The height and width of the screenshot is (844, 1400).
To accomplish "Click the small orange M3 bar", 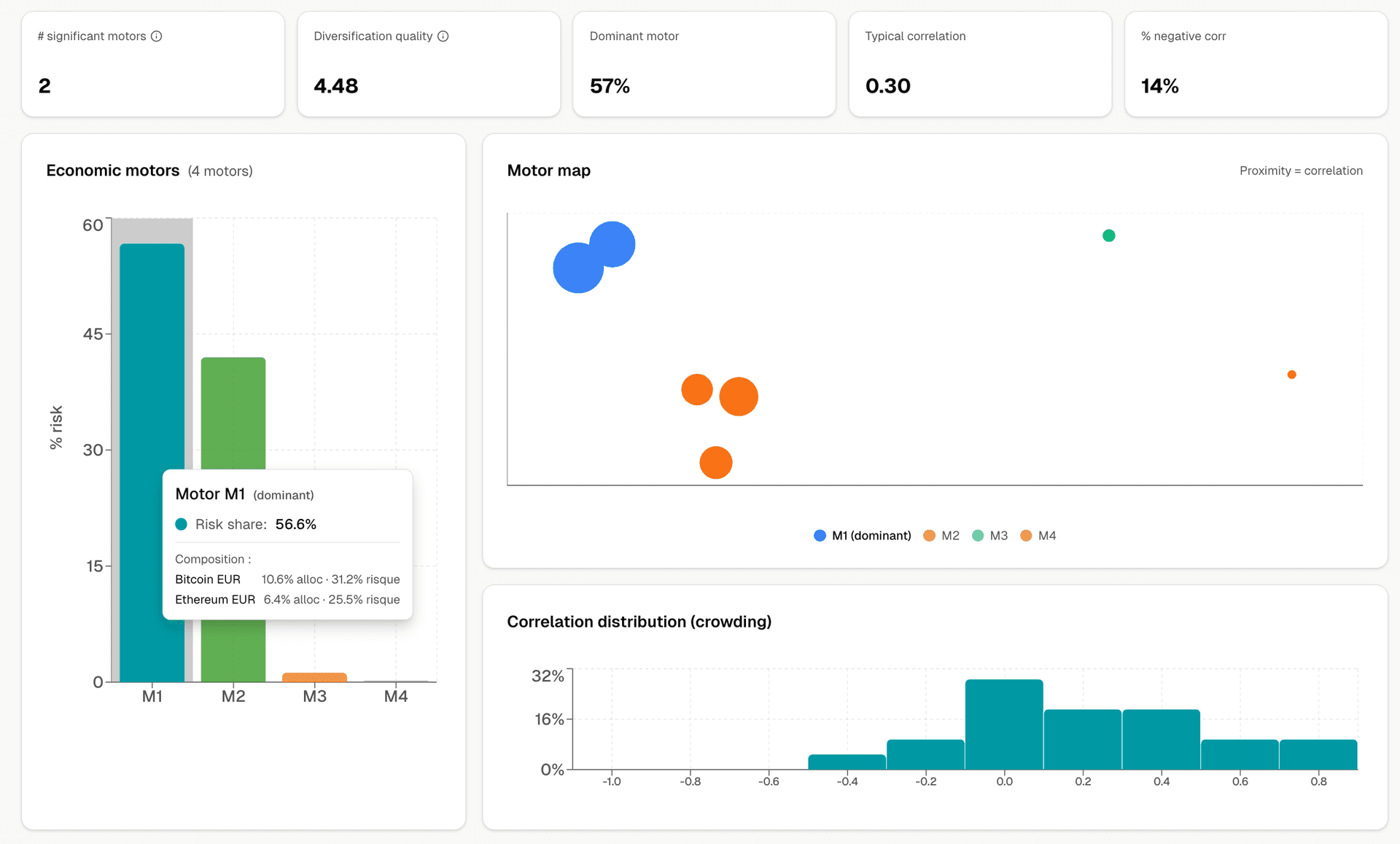I will (x=314, y=677).
